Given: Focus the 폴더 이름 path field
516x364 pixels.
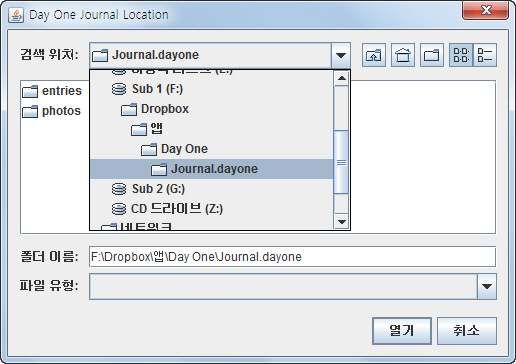Looking at the screenshot, I should [x=292, y=257].
